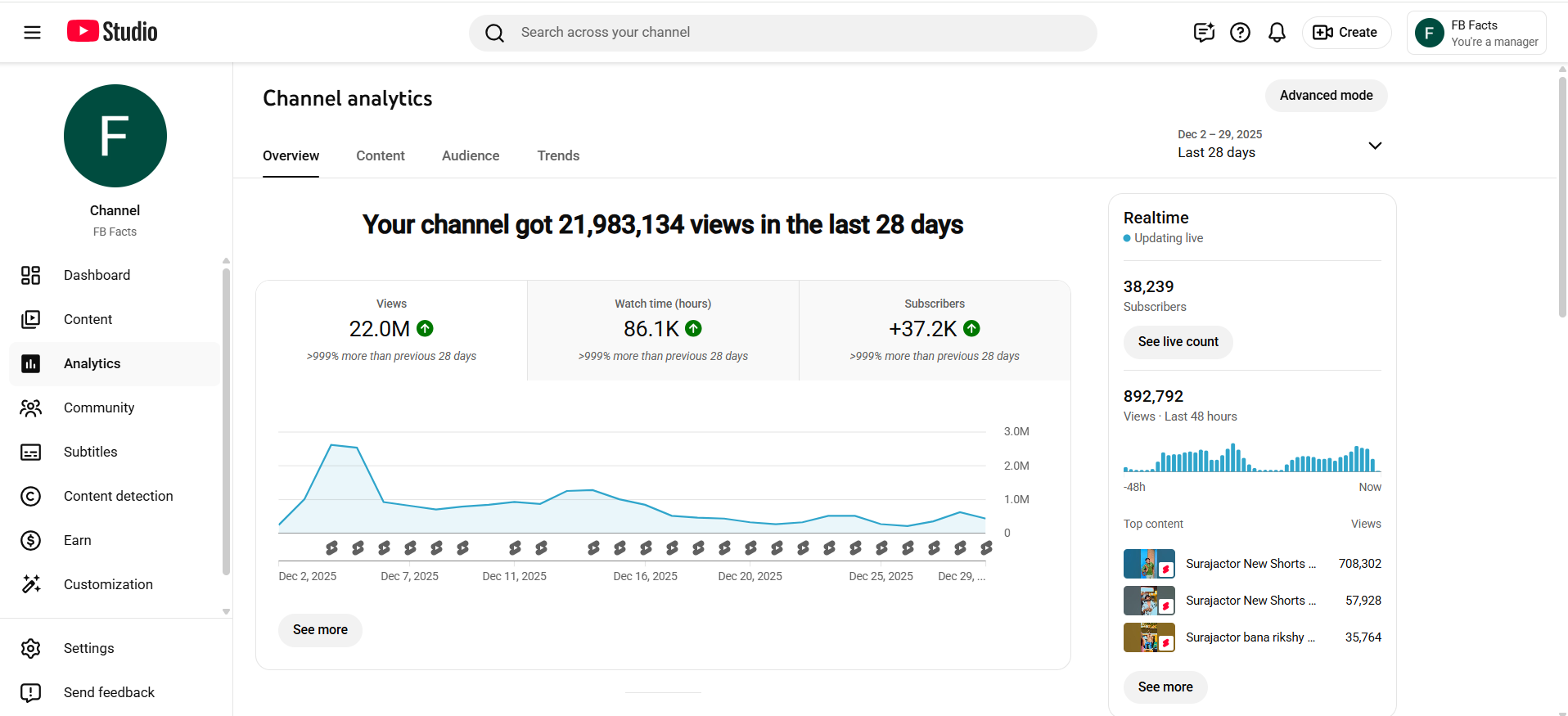Switch to the Audience tab
The image size is (1568, 716).
470,155
